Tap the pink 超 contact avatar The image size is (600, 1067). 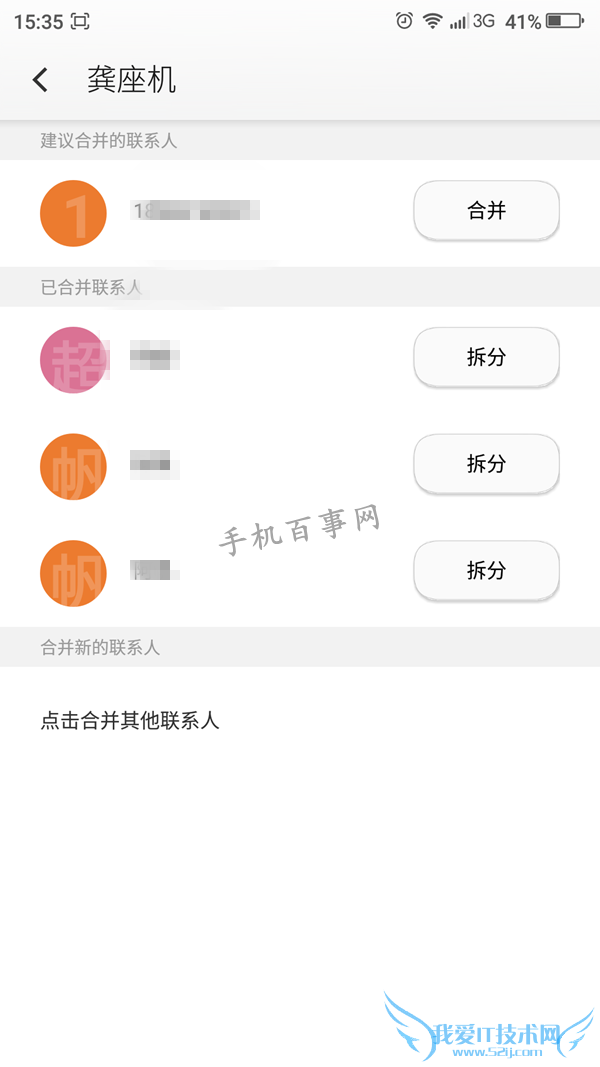coord(73,360)
